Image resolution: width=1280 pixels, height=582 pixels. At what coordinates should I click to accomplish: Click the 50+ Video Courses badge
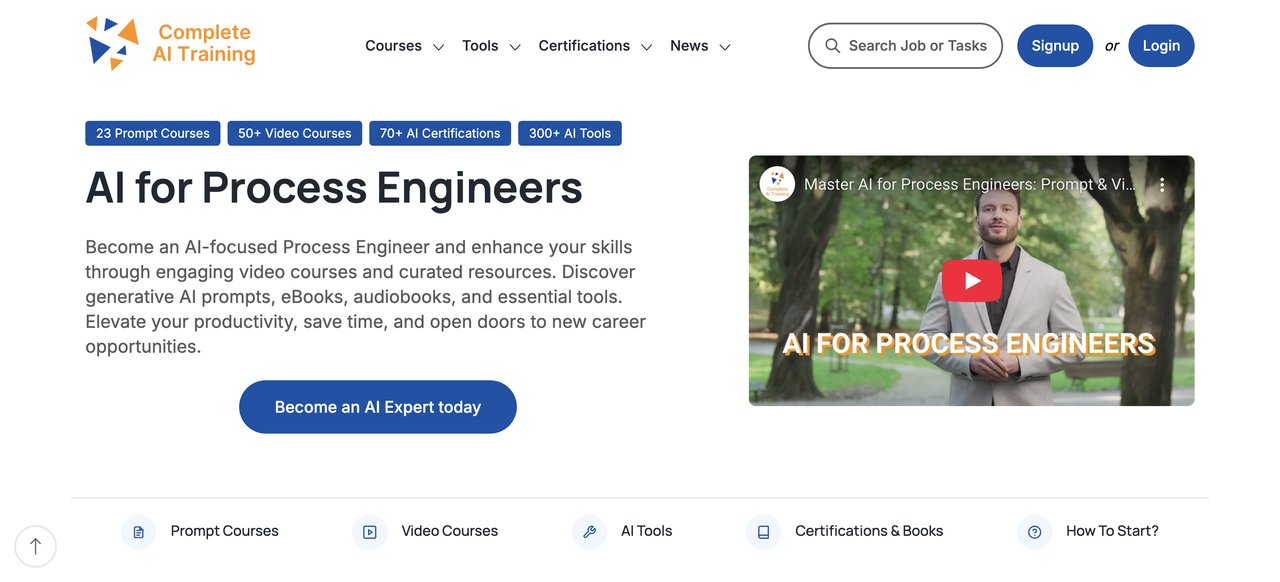click(295, 133)
